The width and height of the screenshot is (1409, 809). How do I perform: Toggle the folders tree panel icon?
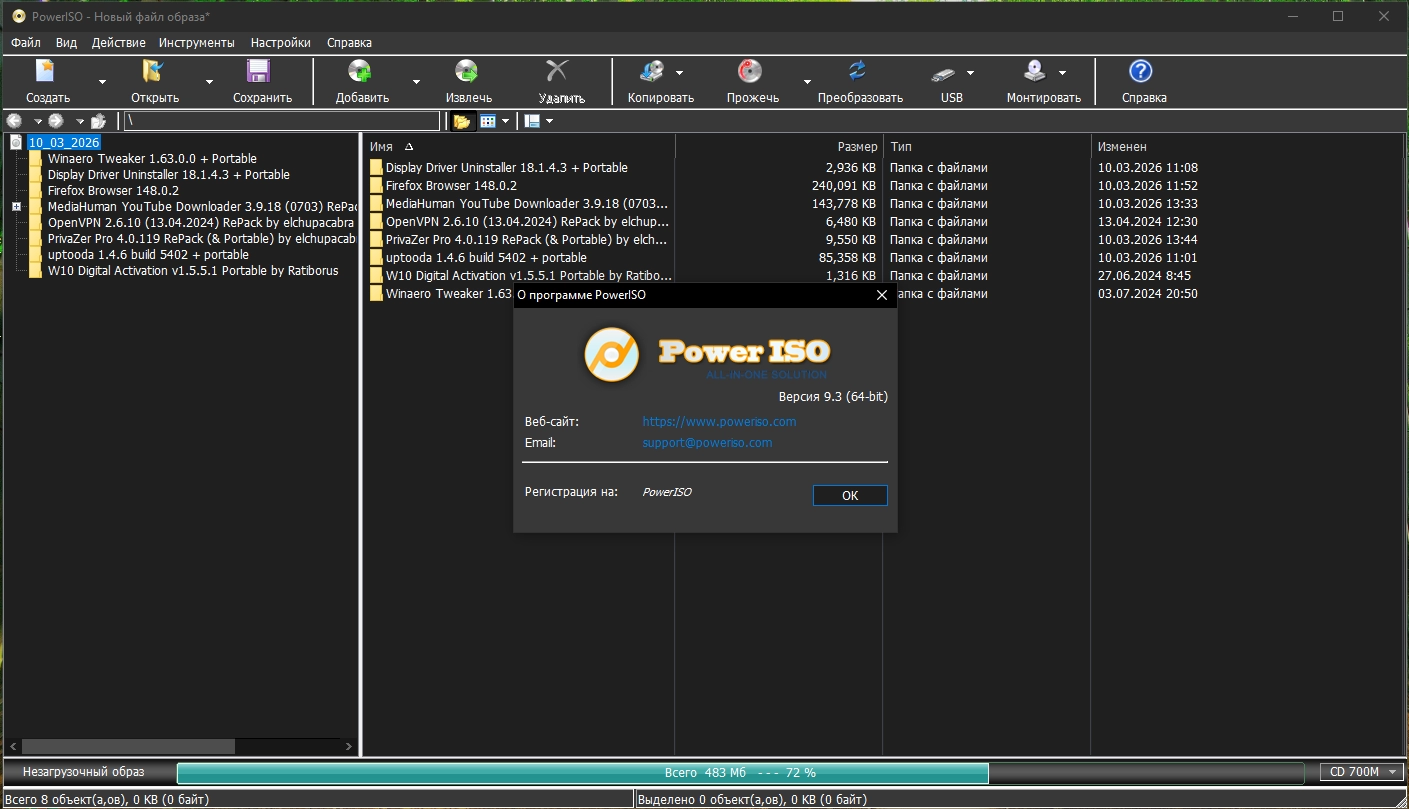(462, 121)
